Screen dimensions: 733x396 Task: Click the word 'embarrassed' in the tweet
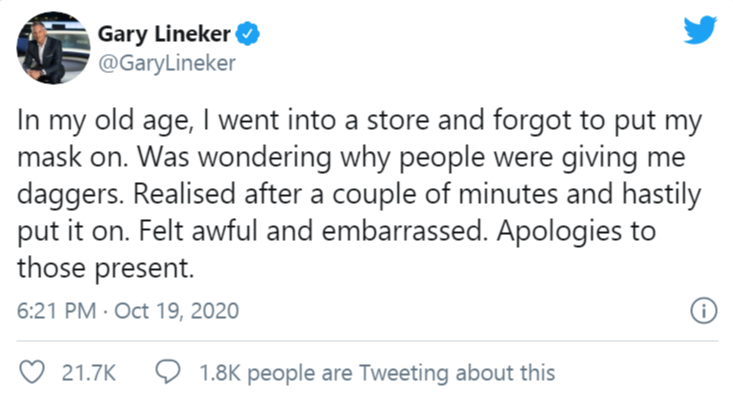coord(402,231)
